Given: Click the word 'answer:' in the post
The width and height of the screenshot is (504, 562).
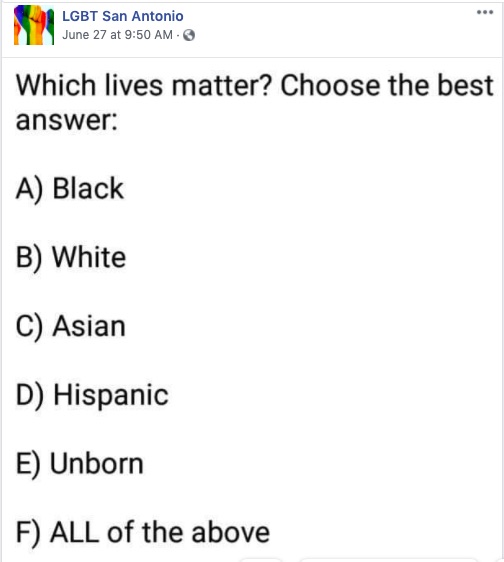Looking at the screenshot, I should point(67,121).
